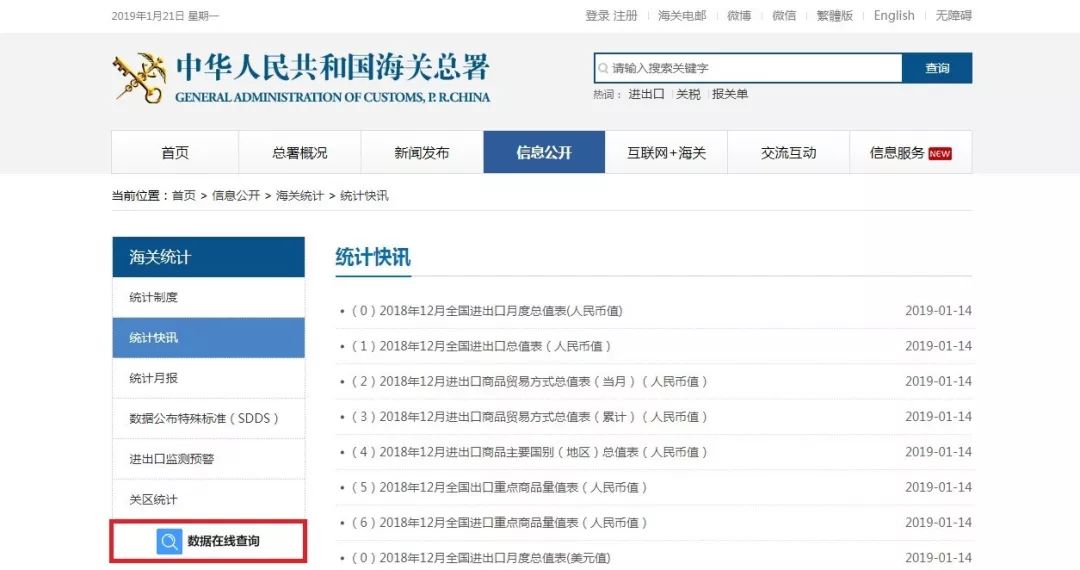Click the 2019-01-14 date in row (3)

[x=938, y=417]
